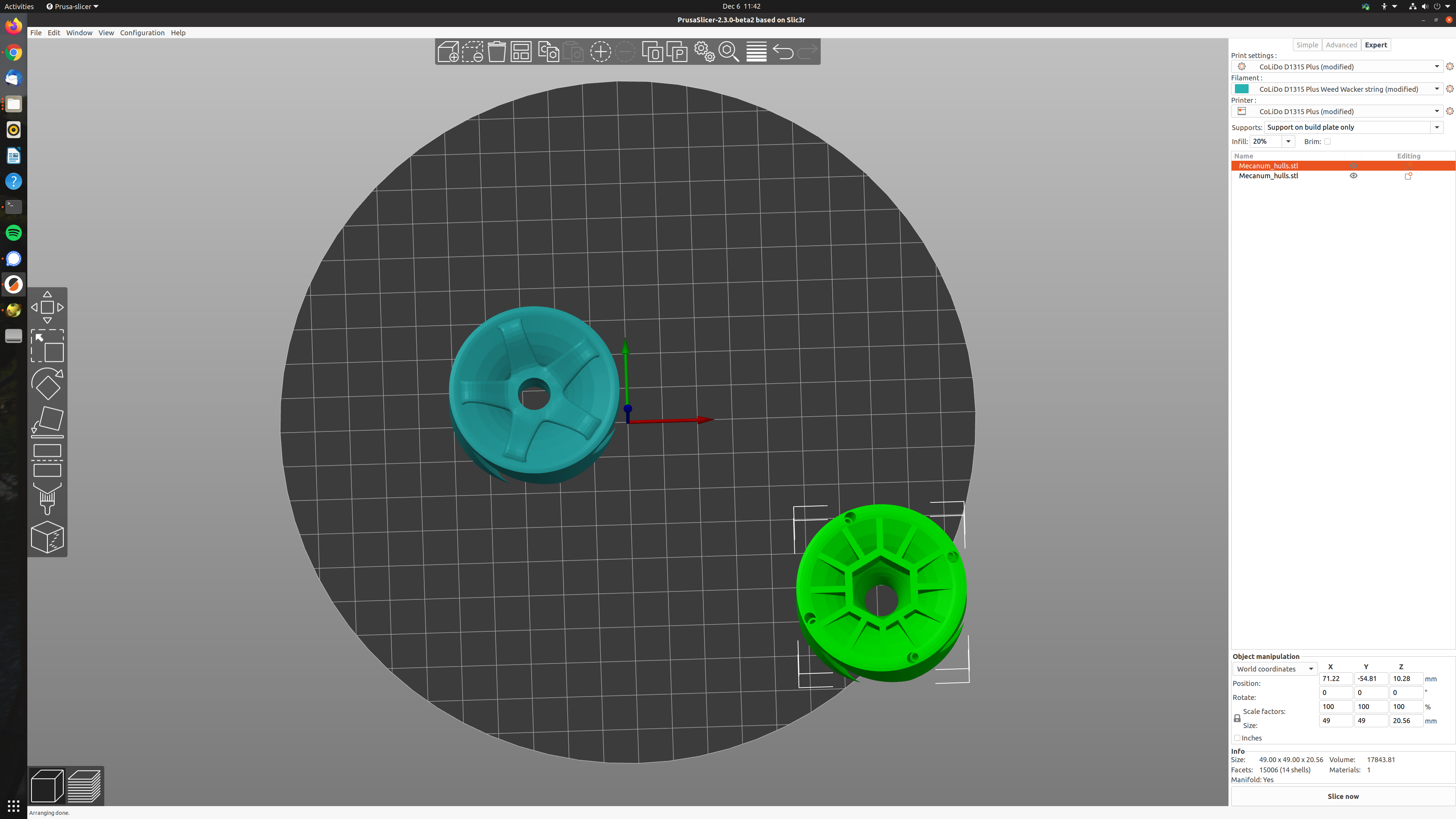Click the Layers editing icon in toolbar
This screenshot has width=1456, height=819.
coord(756,52)
